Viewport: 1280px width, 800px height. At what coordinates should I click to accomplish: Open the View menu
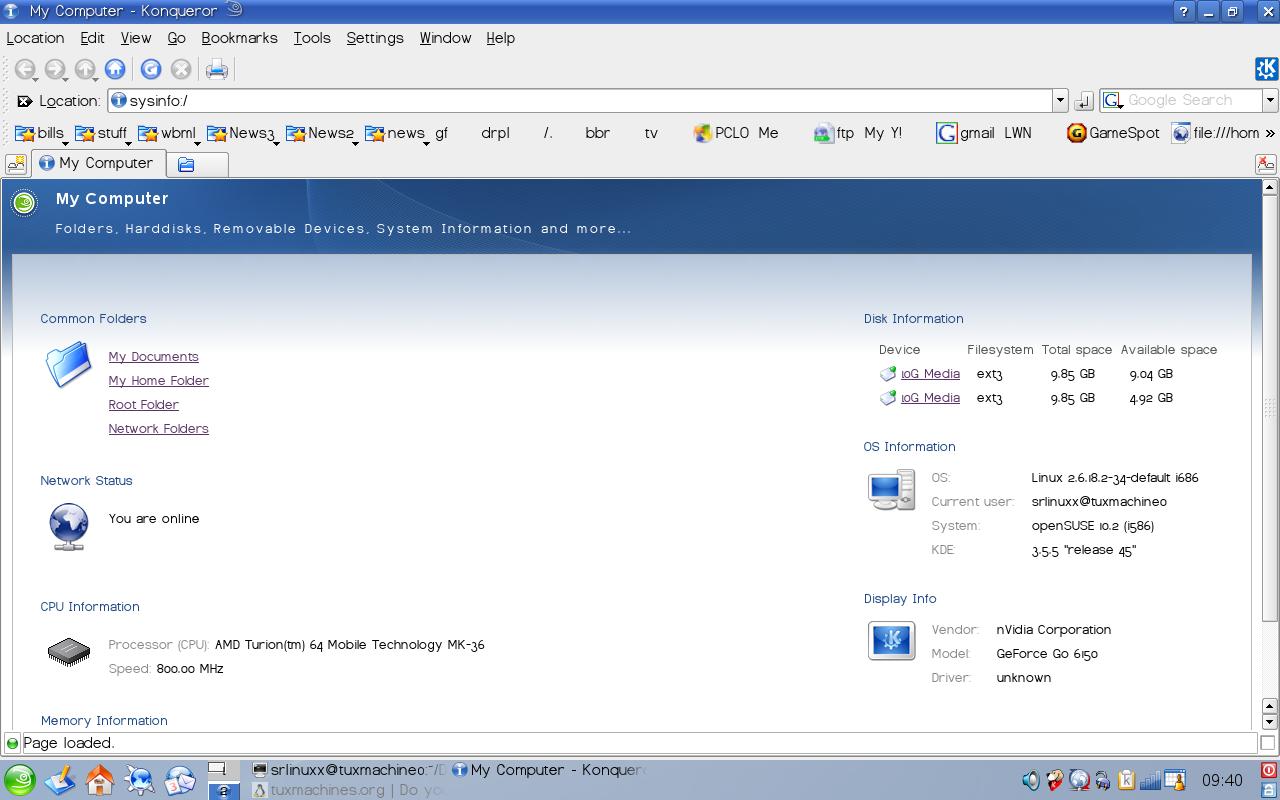pyautogui.click(x=136, y=38)
